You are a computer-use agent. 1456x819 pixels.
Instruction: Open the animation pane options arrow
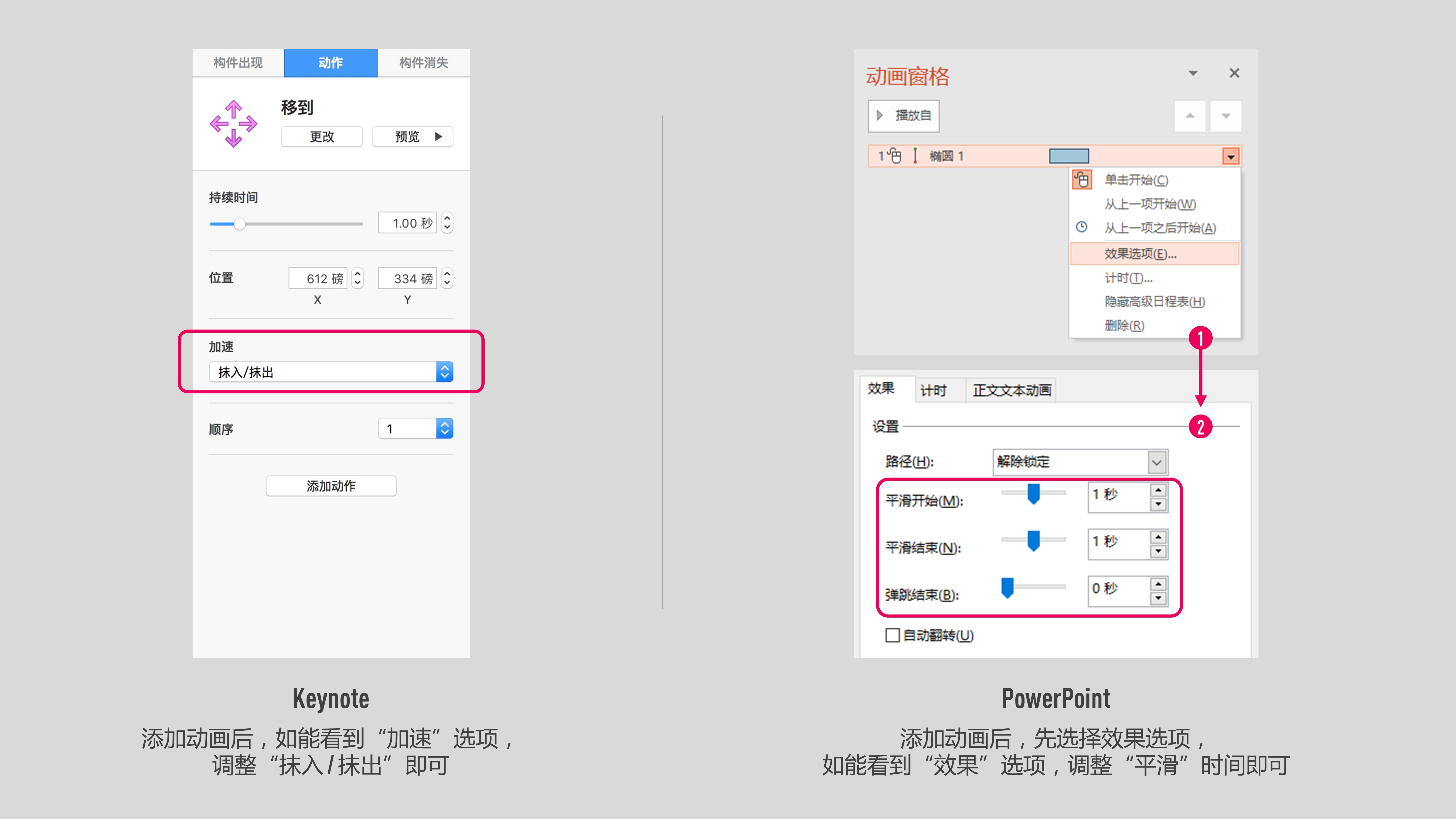point(1193,74)
